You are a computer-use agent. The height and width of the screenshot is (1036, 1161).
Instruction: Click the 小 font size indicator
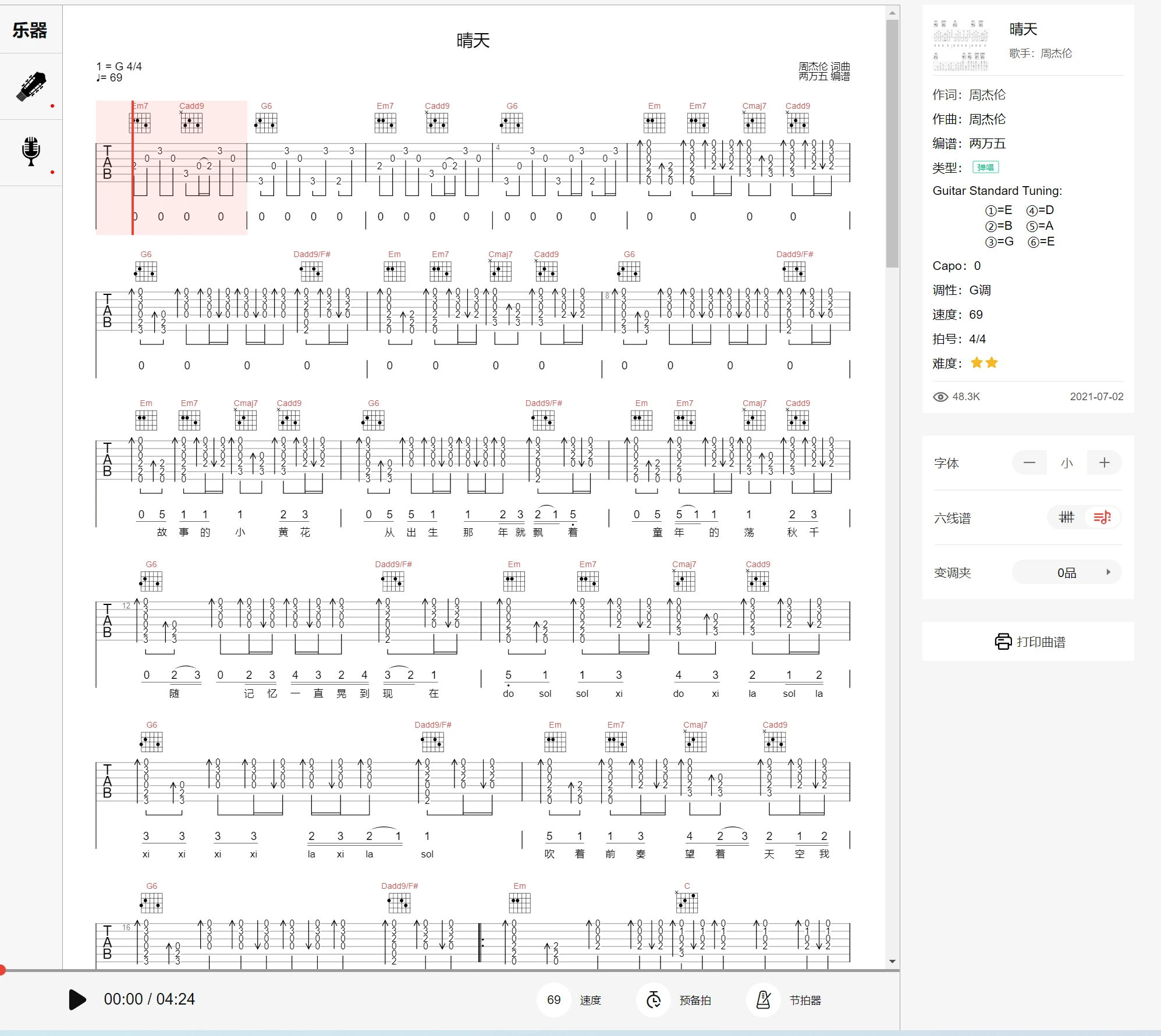click(x=1067, y=463)
